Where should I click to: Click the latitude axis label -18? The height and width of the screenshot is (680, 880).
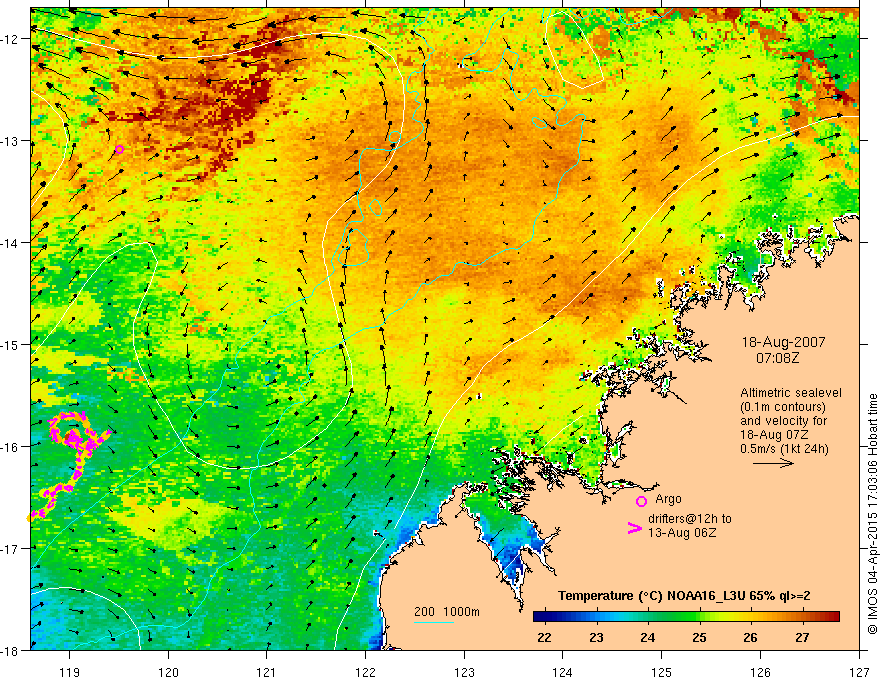click(x=10, y=650)
